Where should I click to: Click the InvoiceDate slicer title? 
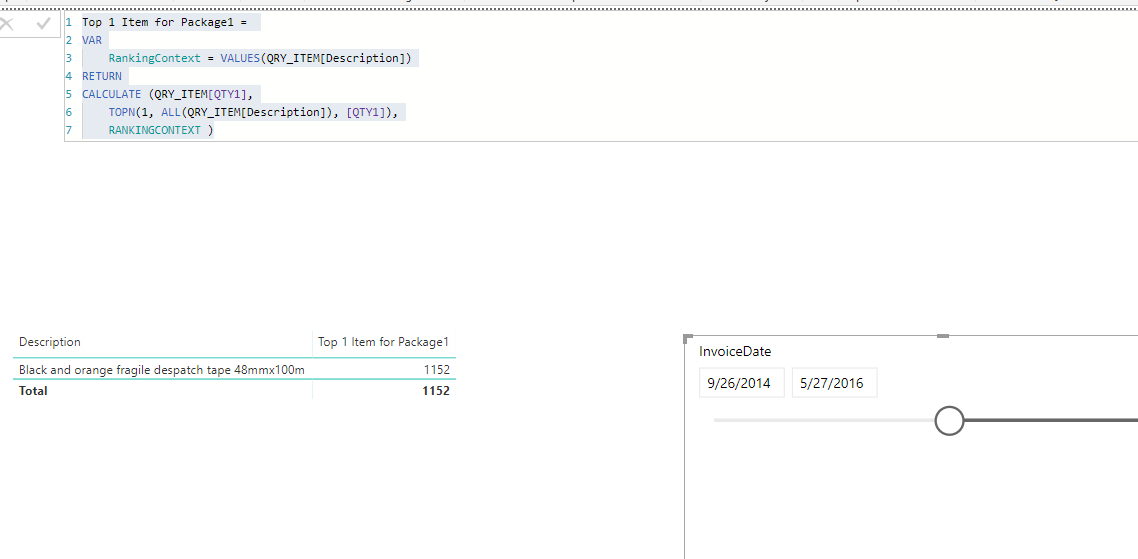click(x=735, y=351)
